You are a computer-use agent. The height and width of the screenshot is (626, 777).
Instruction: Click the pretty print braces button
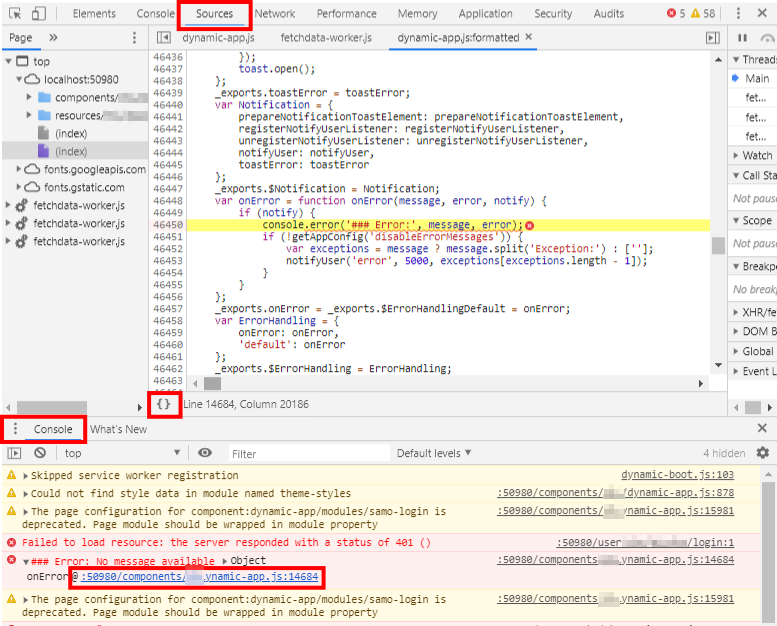click(x=164, y=404)
